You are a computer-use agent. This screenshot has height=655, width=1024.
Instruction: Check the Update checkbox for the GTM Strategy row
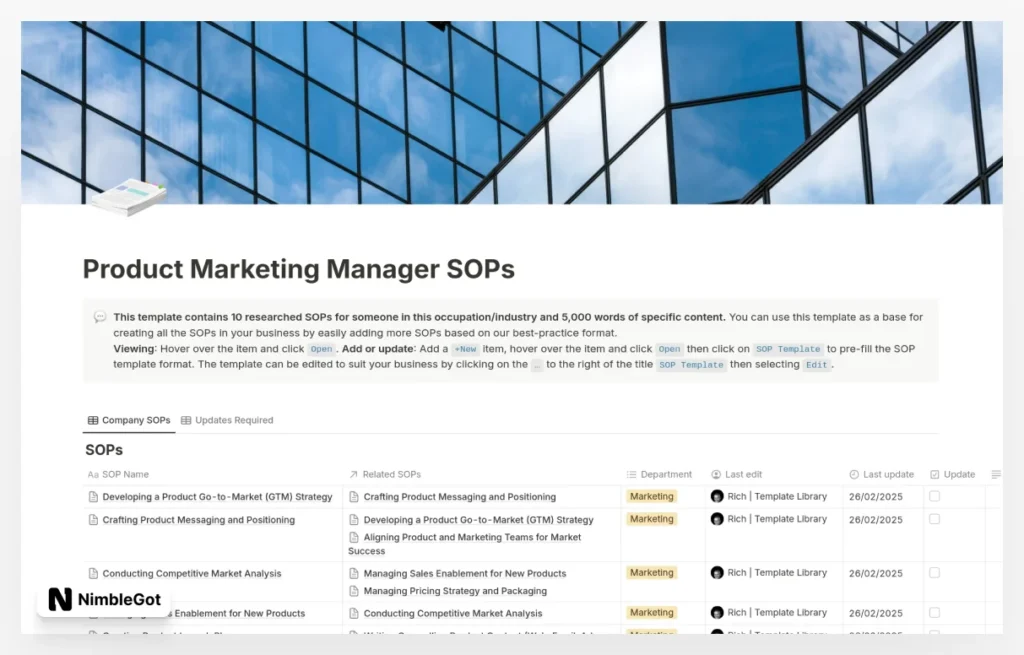click(934, 496)
